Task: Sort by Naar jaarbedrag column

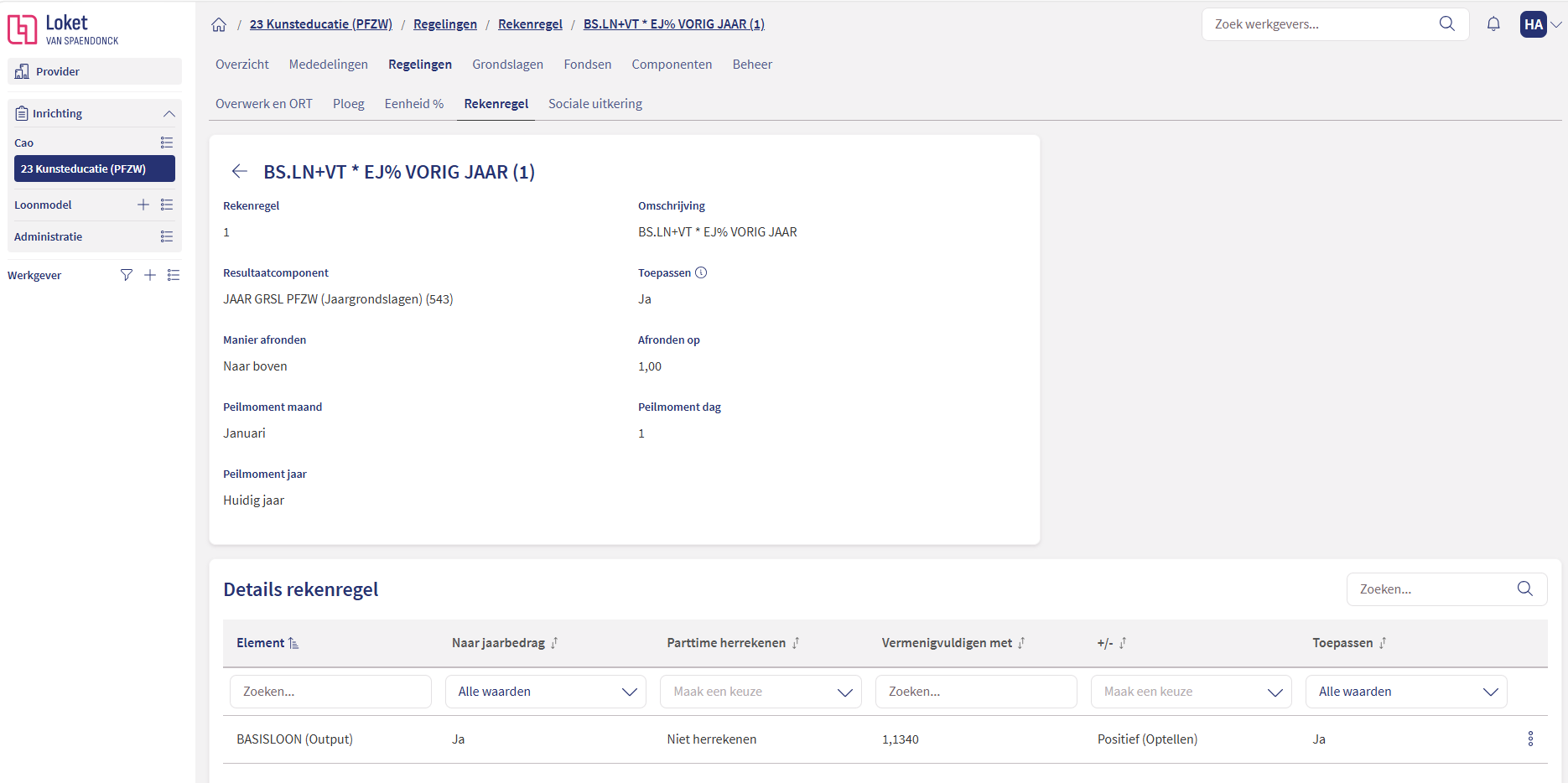Action: pos(505,643)
